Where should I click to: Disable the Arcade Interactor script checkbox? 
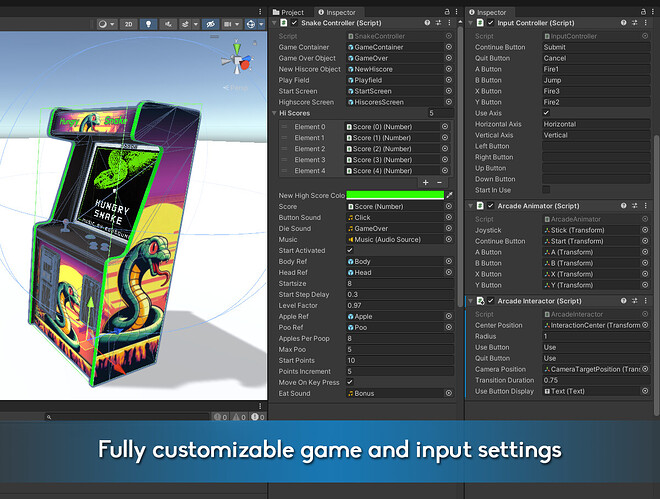point(490,301)
